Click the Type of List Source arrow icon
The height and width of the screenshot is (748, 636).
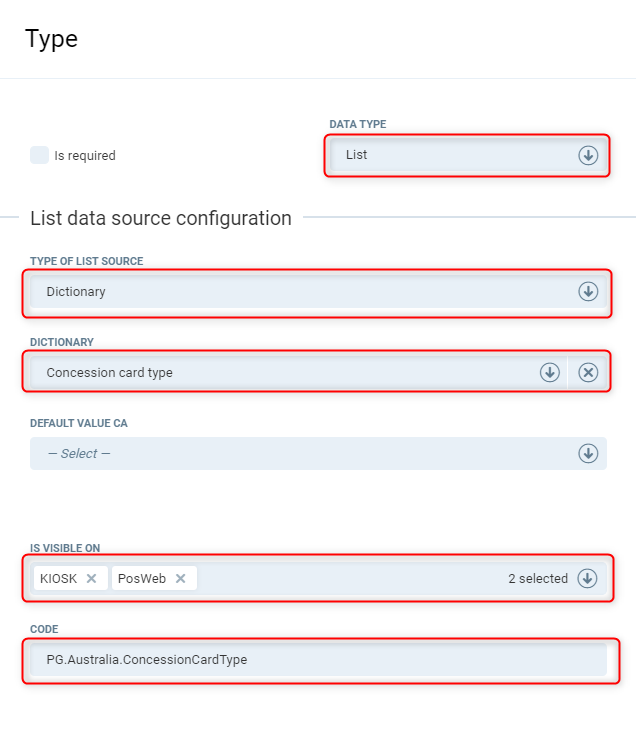pyautogui.click(x=588, y=292)
